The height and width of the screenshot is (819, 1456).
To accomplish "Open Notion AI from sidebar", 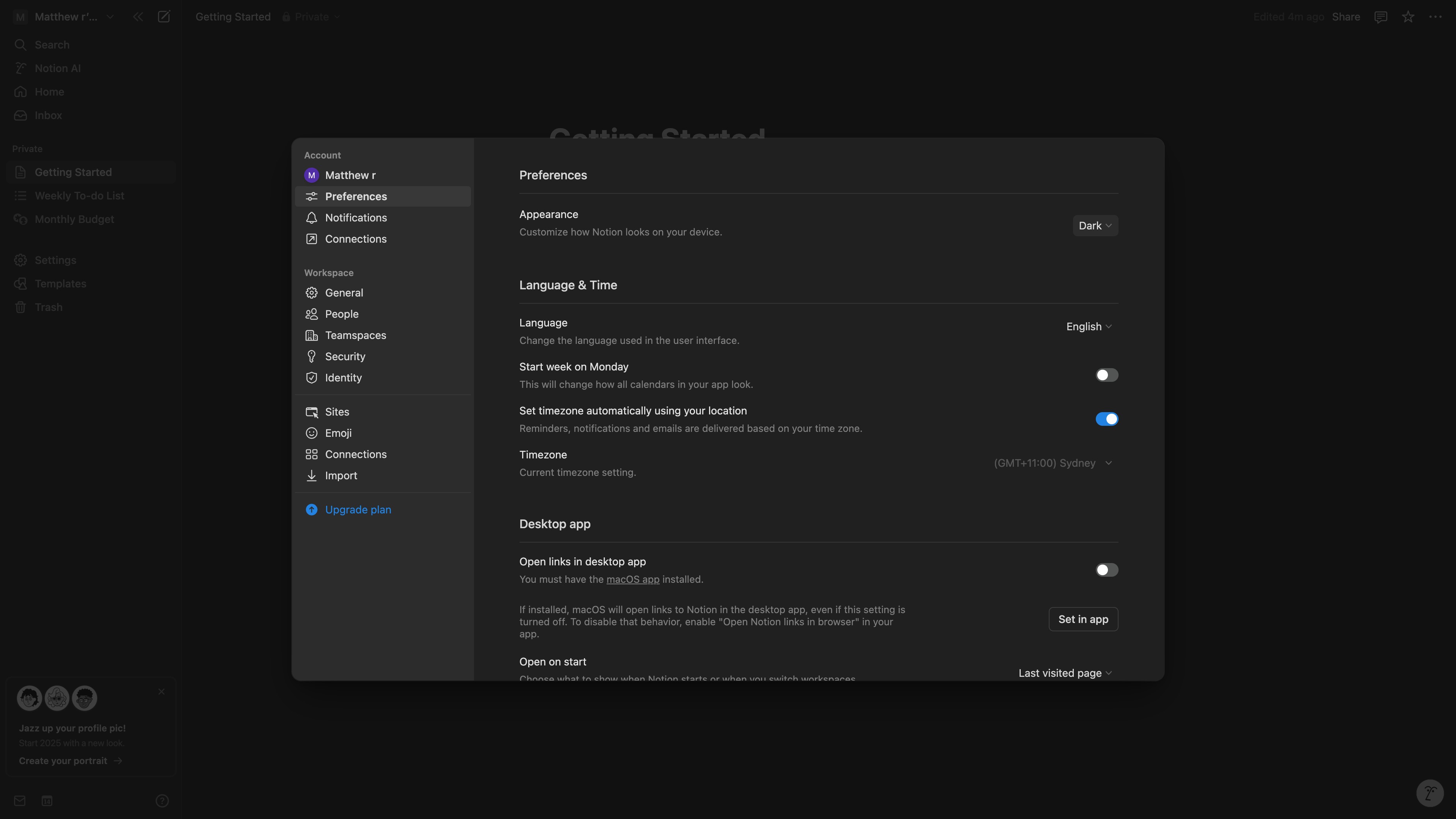I will 91,68.
